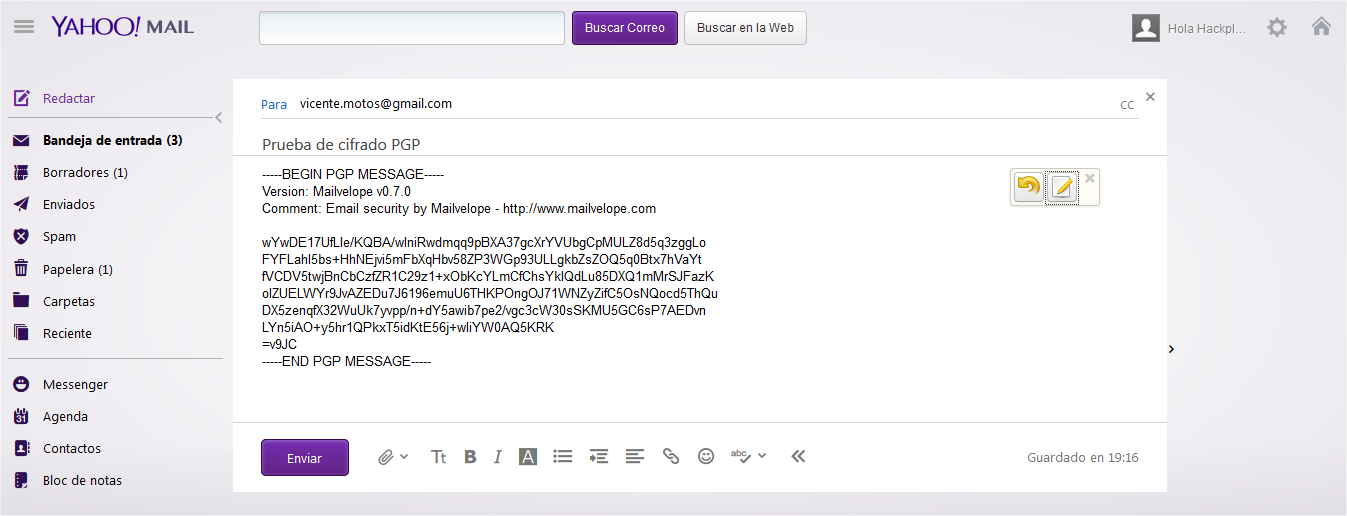This screenshot has width=1347, height=516.
Task: Click the Papelera trash icon
Action: click(21, 269)
